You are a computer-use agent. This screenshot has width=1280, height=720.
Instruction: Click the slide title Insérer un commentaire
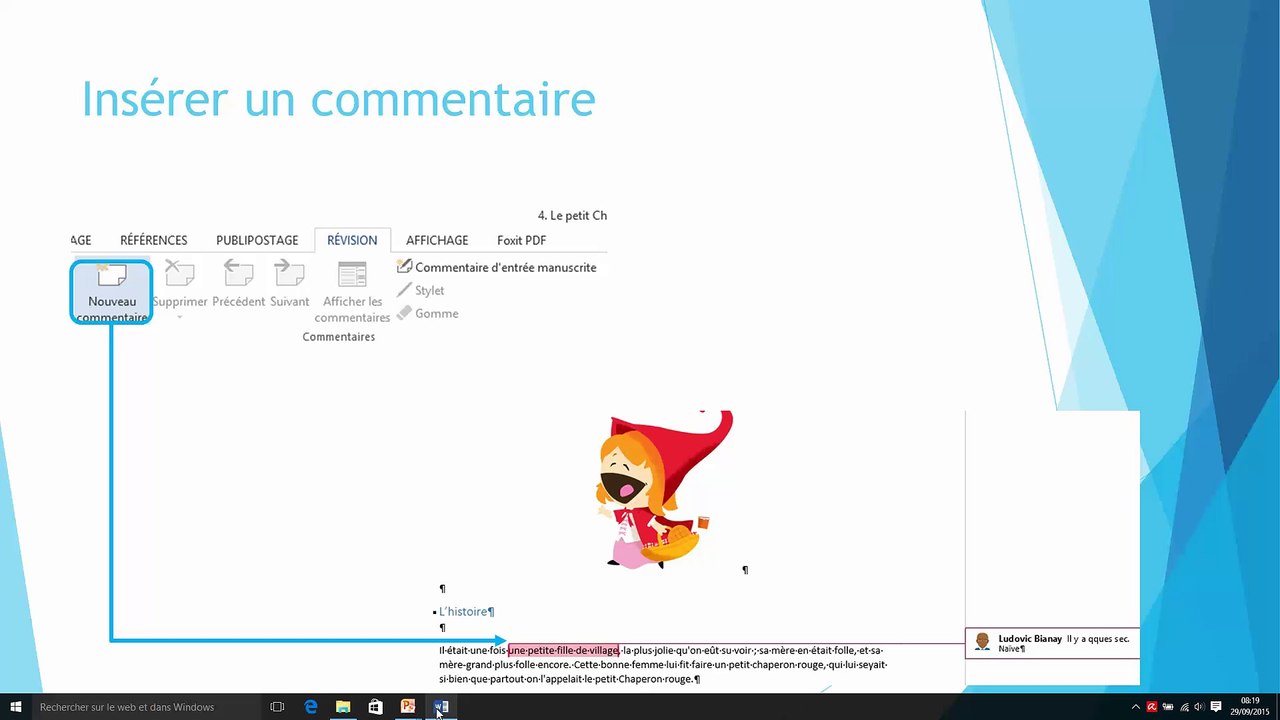[x=338, y=99]
